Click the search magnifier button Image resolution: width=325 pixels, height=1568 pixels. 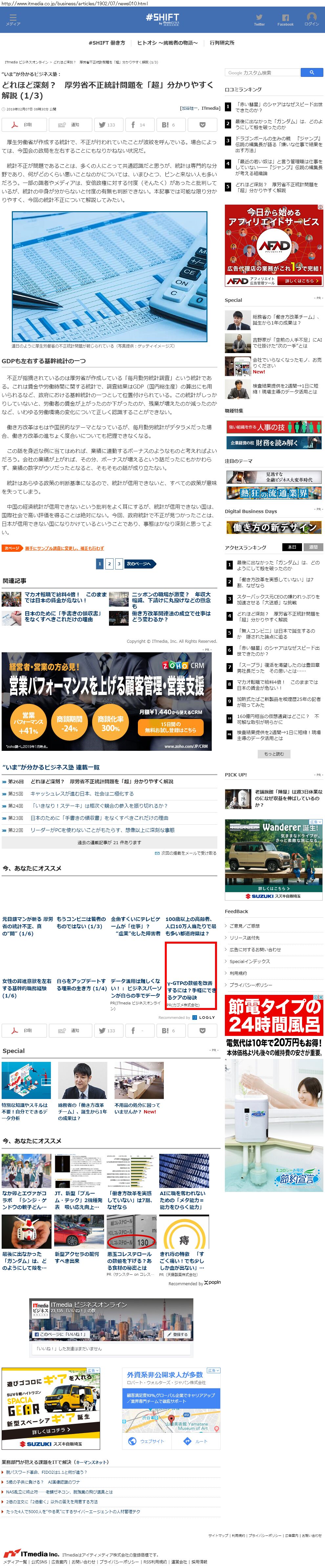(312, 73)
